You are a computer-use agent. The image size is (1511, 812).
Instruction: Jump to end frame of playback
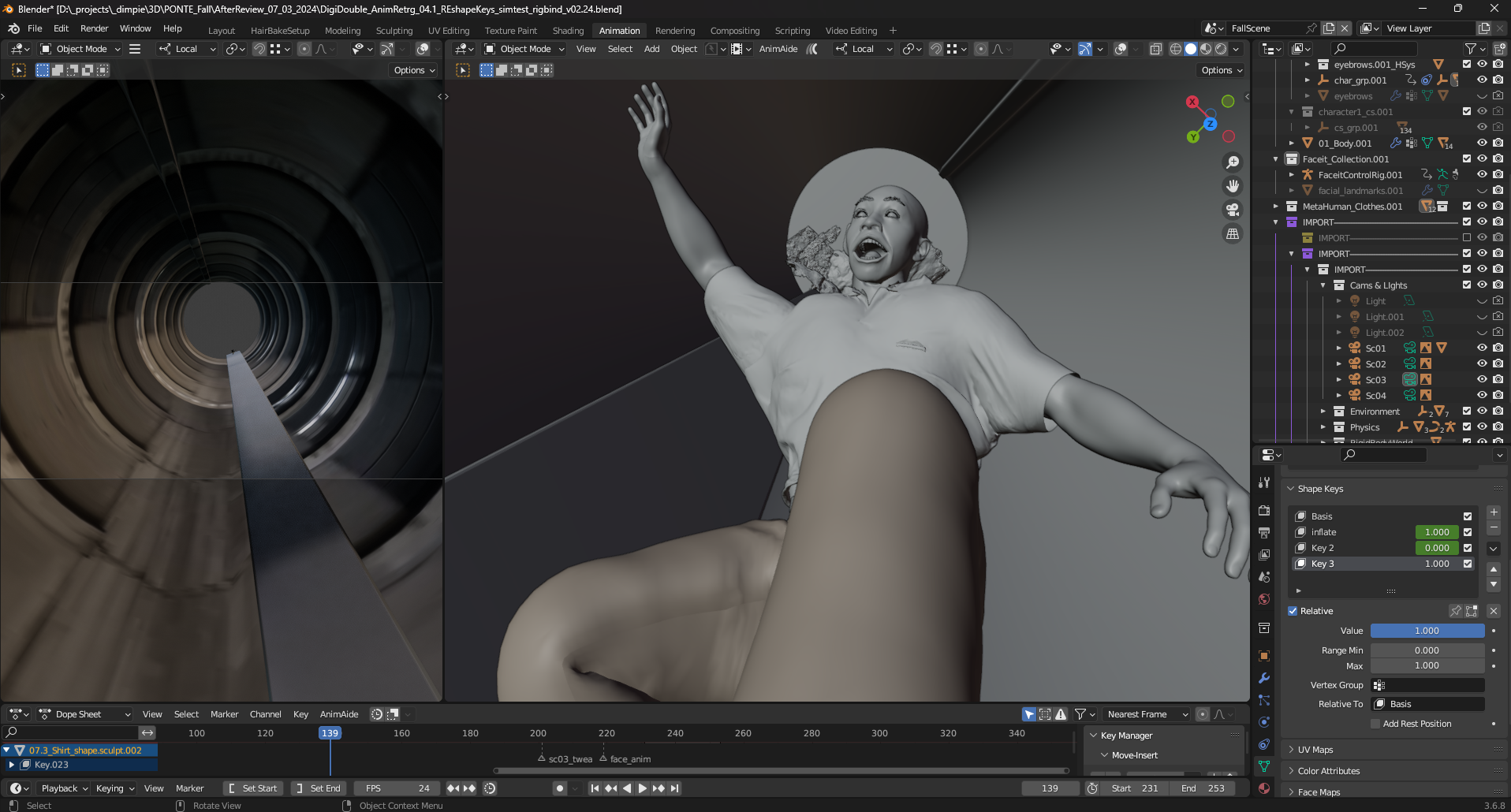tap(674, 788)
